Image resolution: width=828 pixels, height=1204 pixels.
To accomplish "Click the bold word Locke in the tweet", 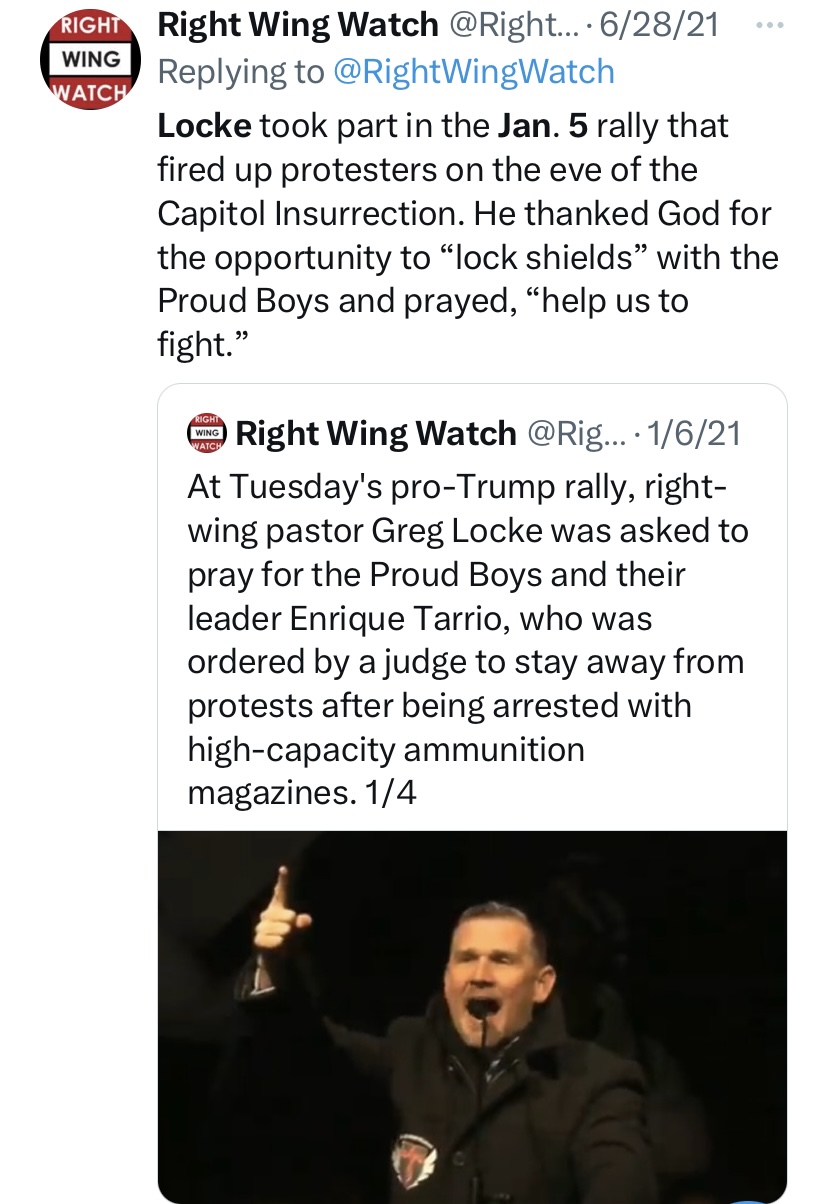I will pyautogui.click(x=204, y=126).
